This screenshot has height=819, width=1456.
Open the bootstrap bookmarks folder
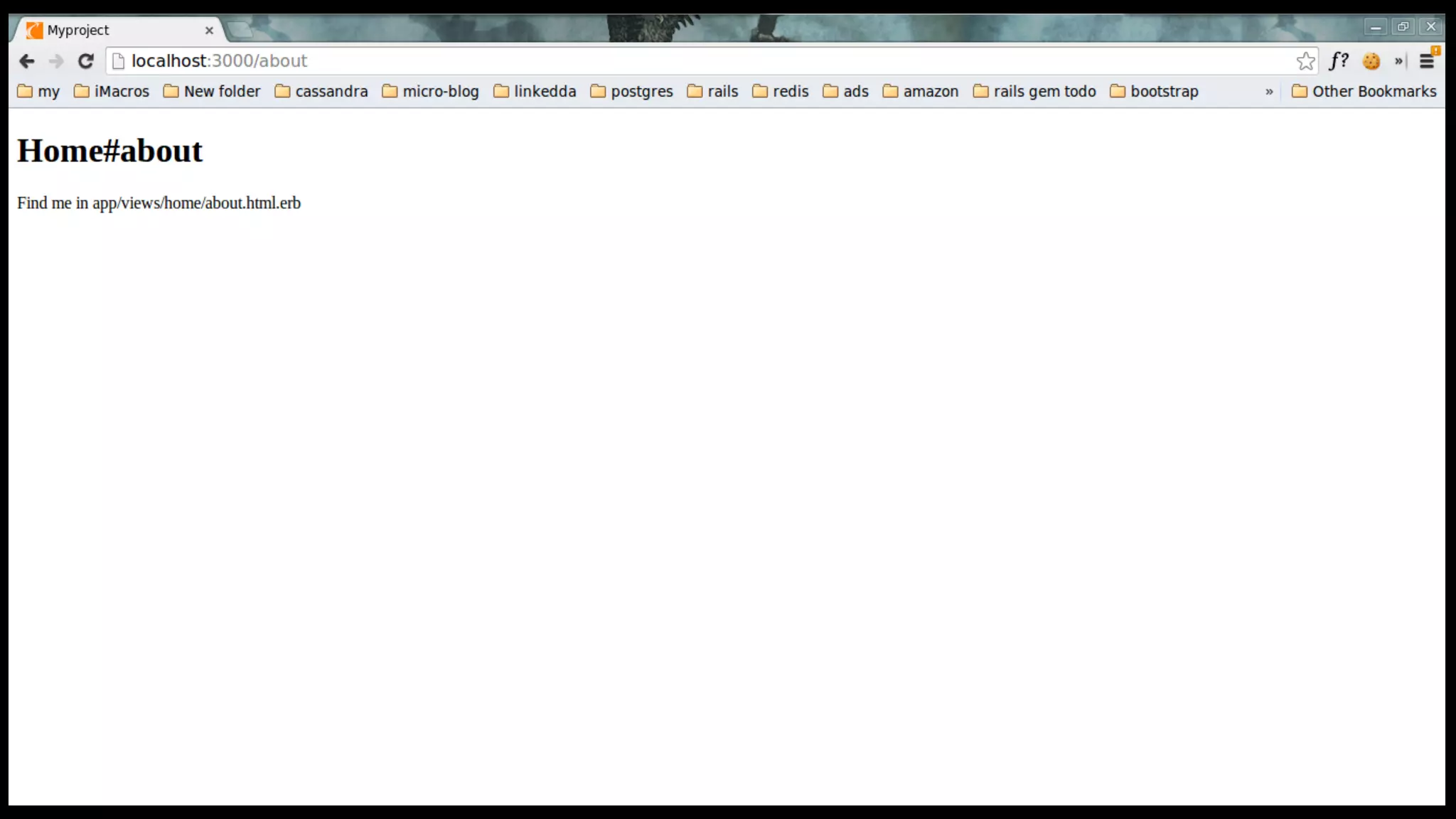coord(1154,92)
